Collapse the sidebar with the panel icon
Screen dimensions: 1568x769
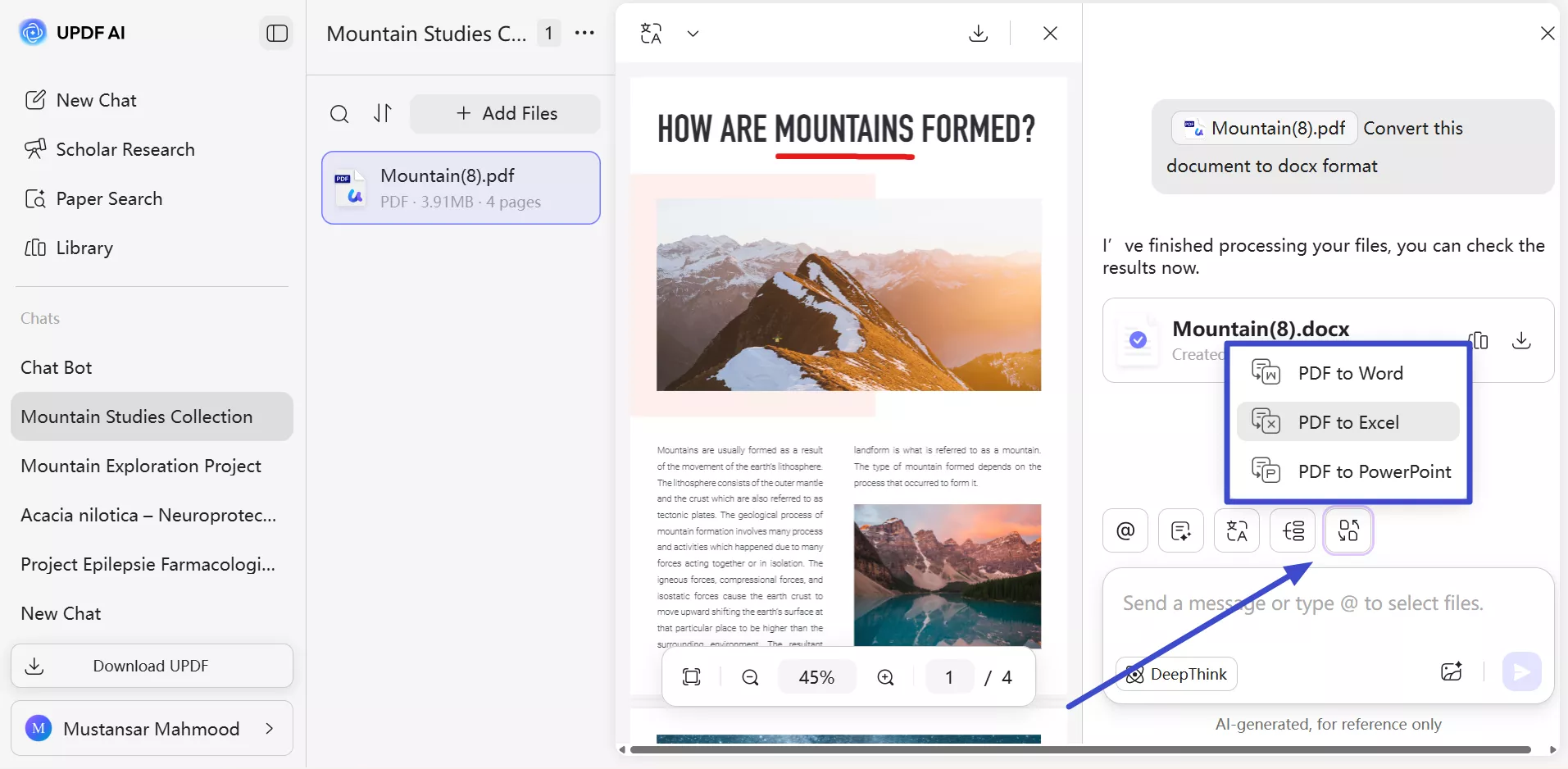277,34
